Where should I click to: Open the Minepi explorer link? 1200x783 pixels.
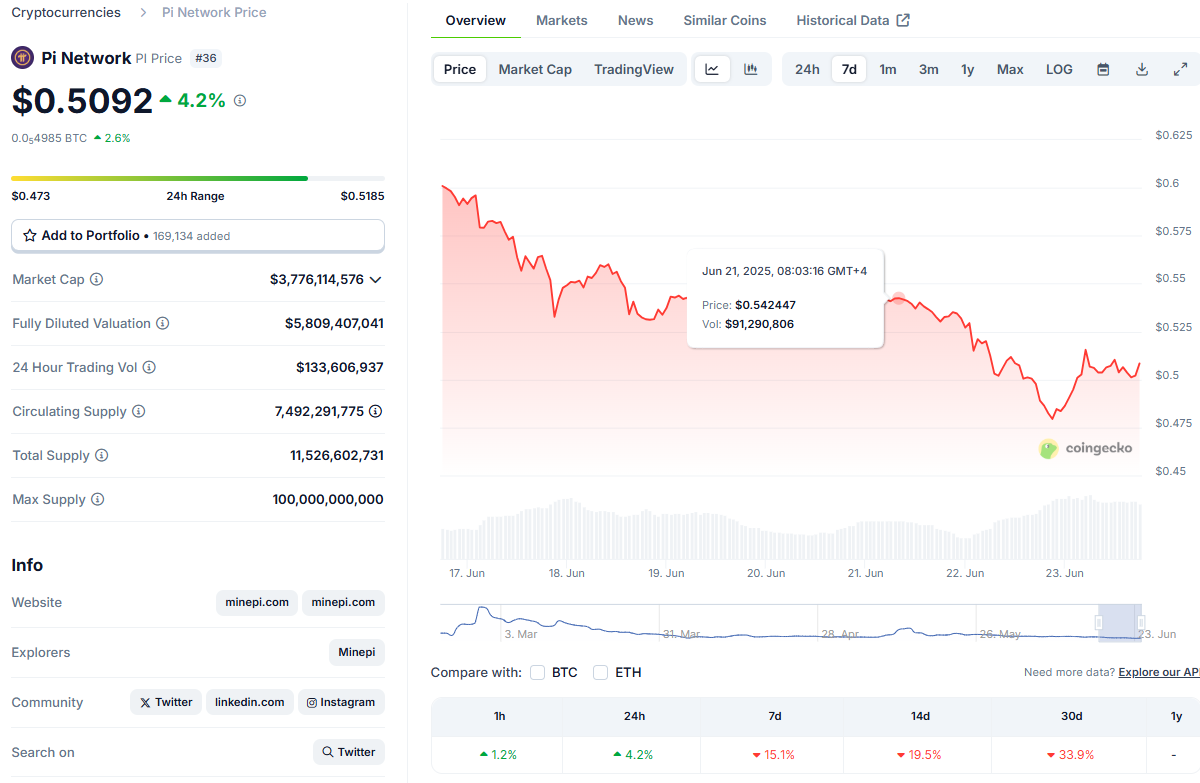coord(357,652)
